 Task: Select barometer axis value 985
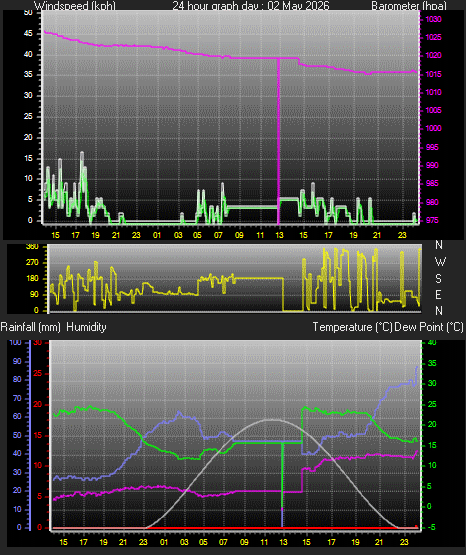pos(432,183)
